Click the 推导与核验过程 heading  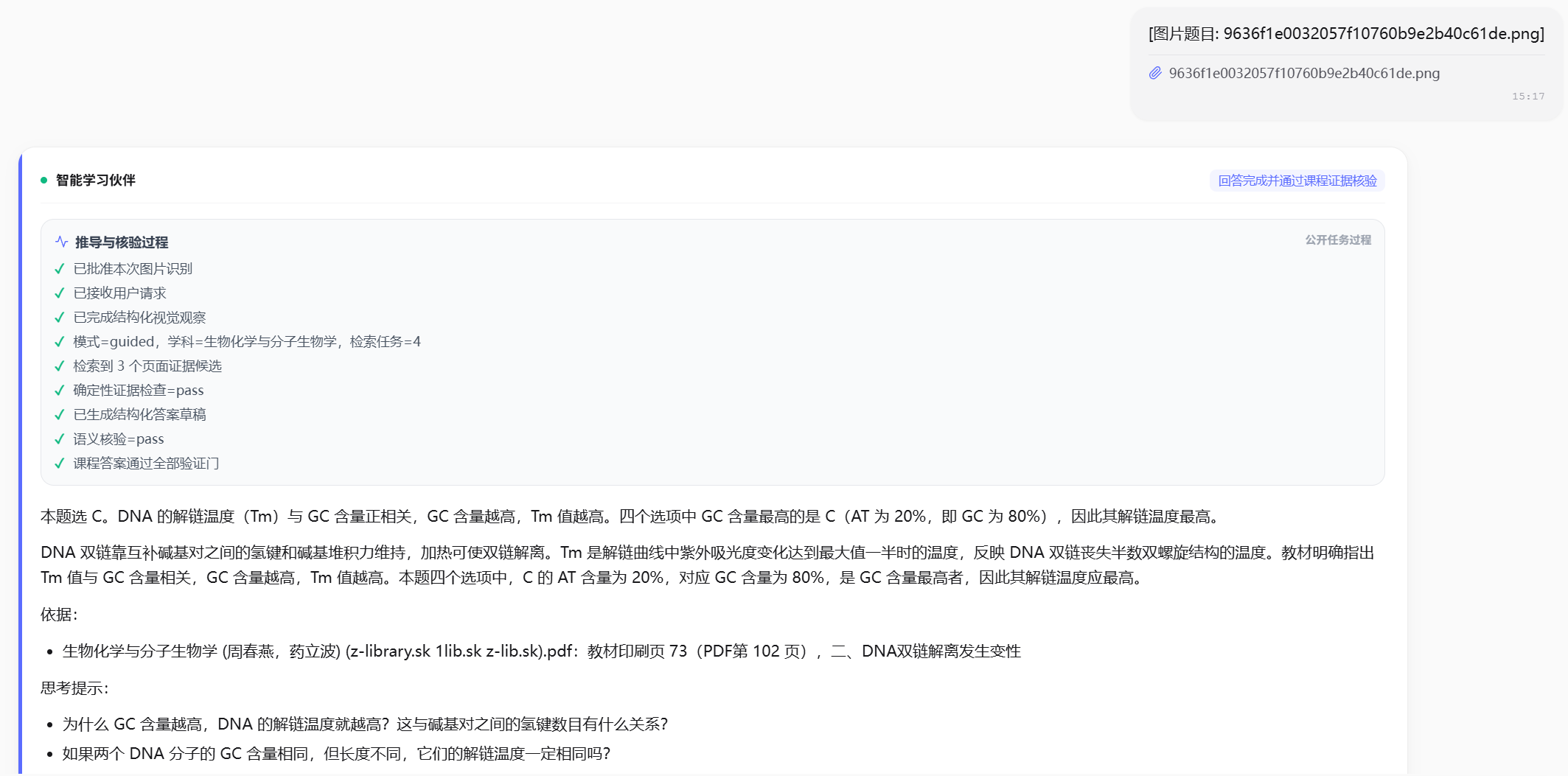[122, 242]
